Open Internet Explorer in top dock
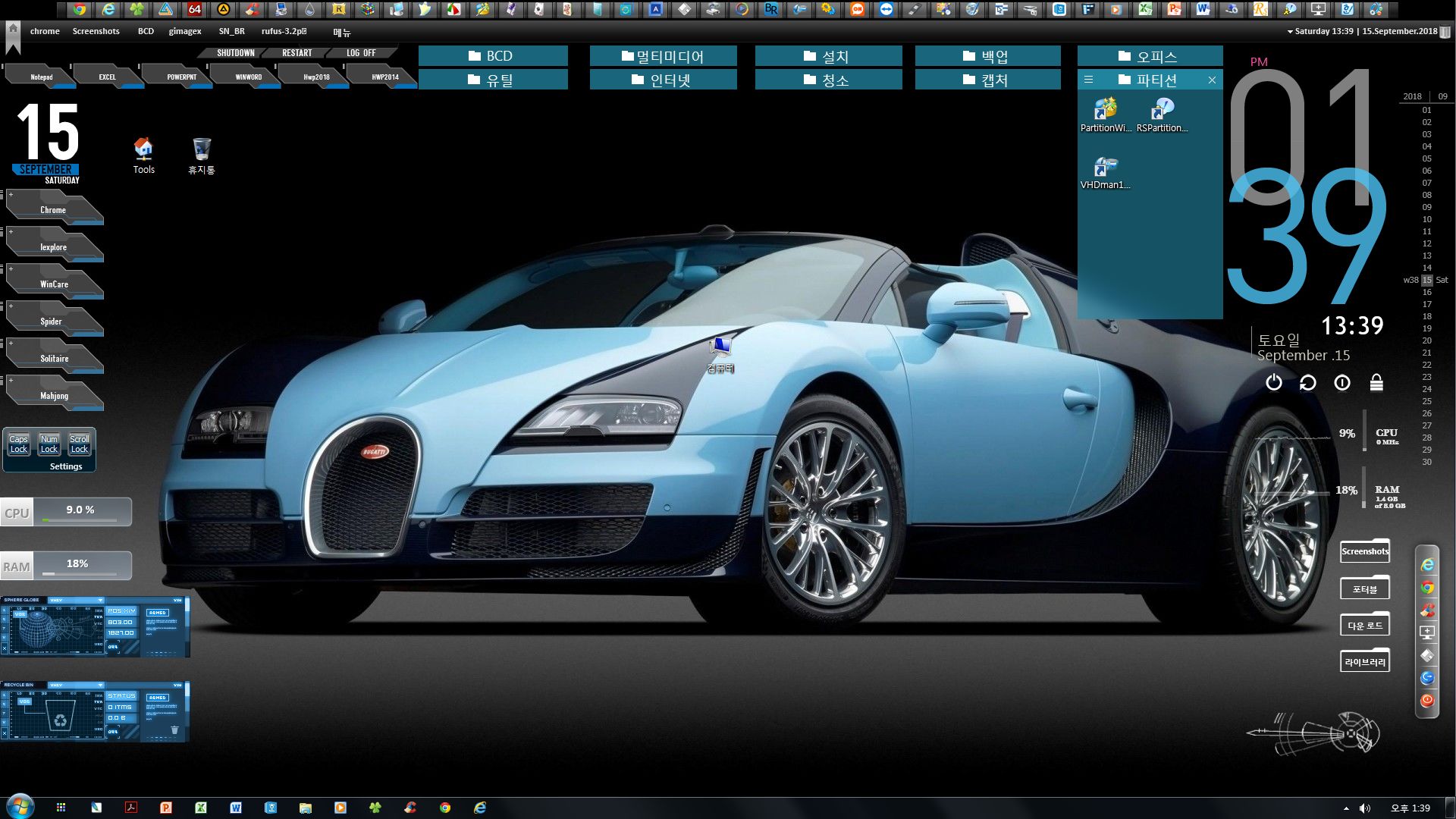Screen dimensions: 1456x819 pyautogui.click(x=108, y=9)
